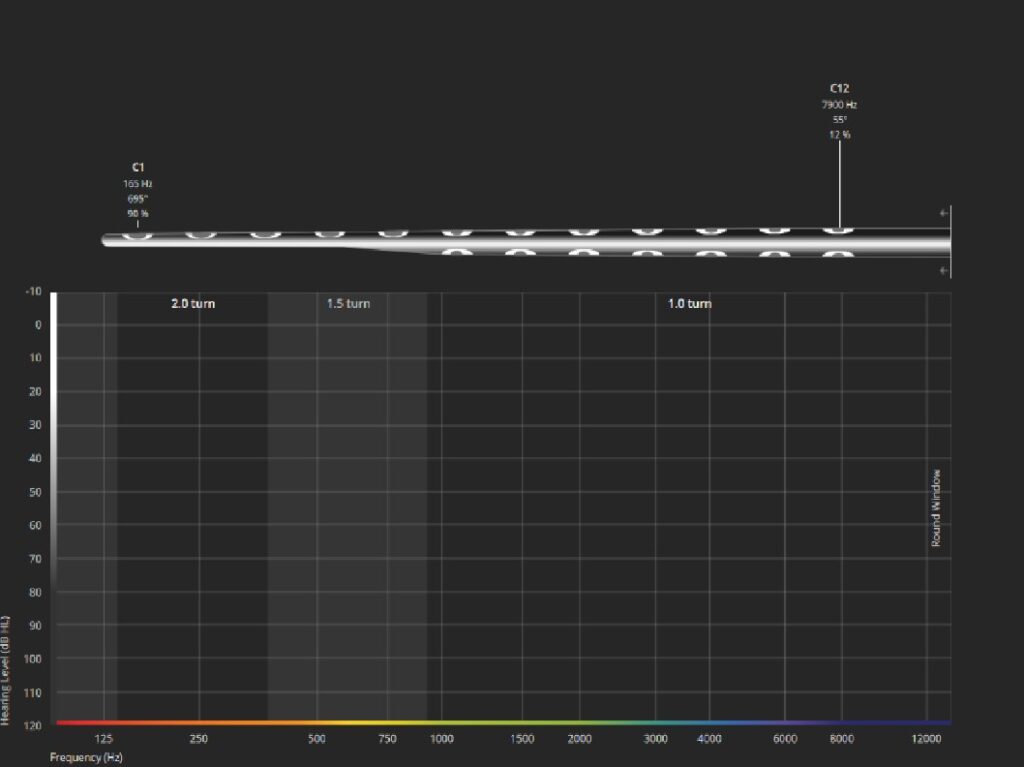Click the 1000 Hz tick on frequency axis

click(441, 739)
